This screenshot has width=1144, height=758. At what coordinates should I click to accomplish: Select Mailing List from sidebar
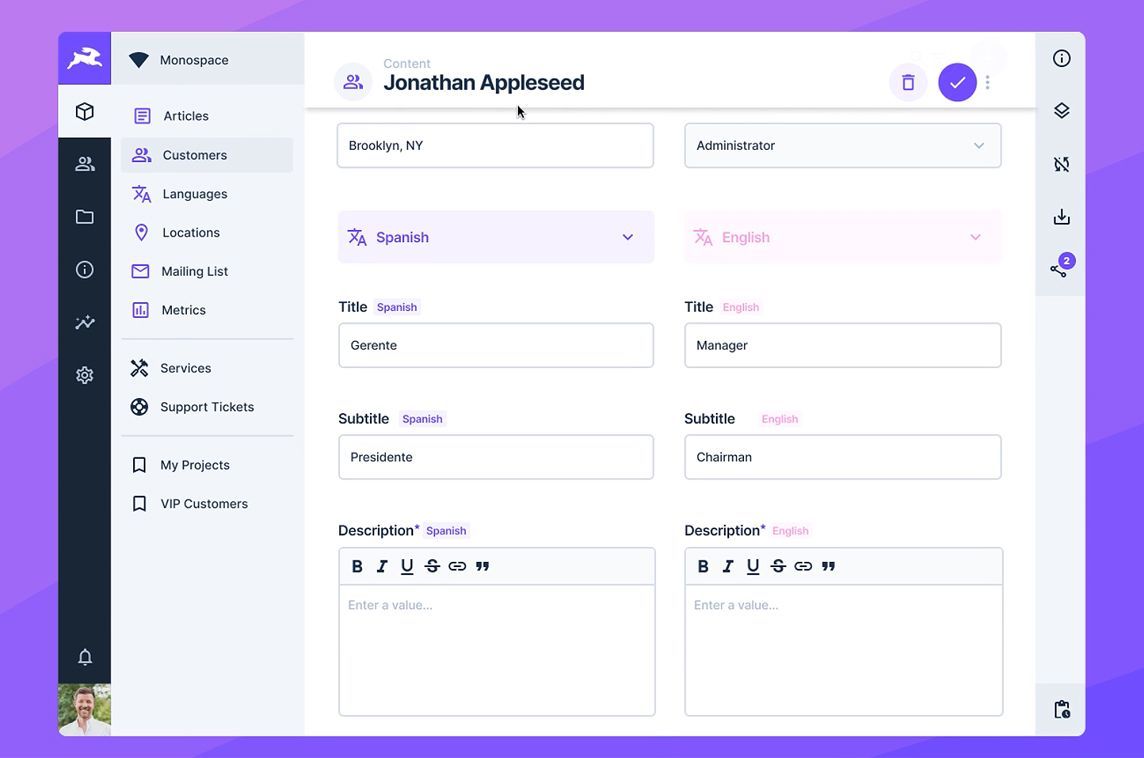194,271
